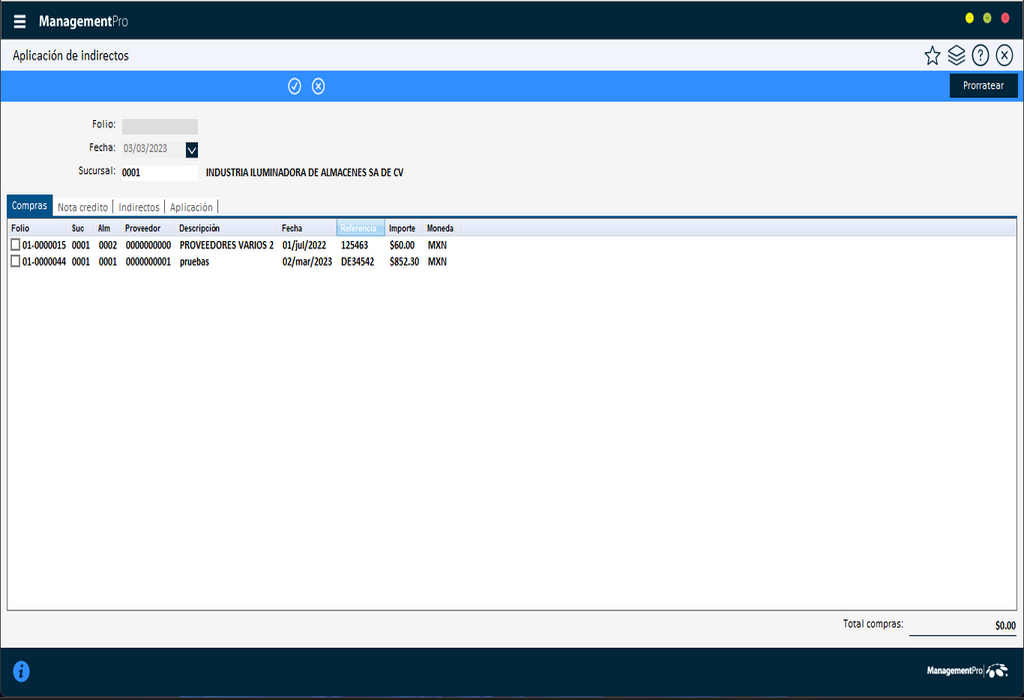The image size is (1024, 700).
Task: Check the box for folio 01-0000015
Action: pyautogui.click(x=15, y=245)
